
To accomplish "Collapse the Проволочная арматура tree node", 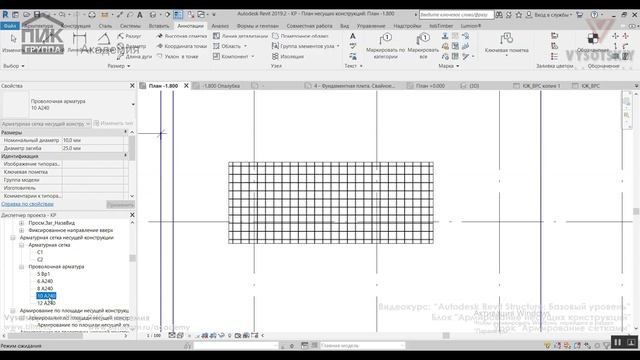I will click(x=22, y=267).
